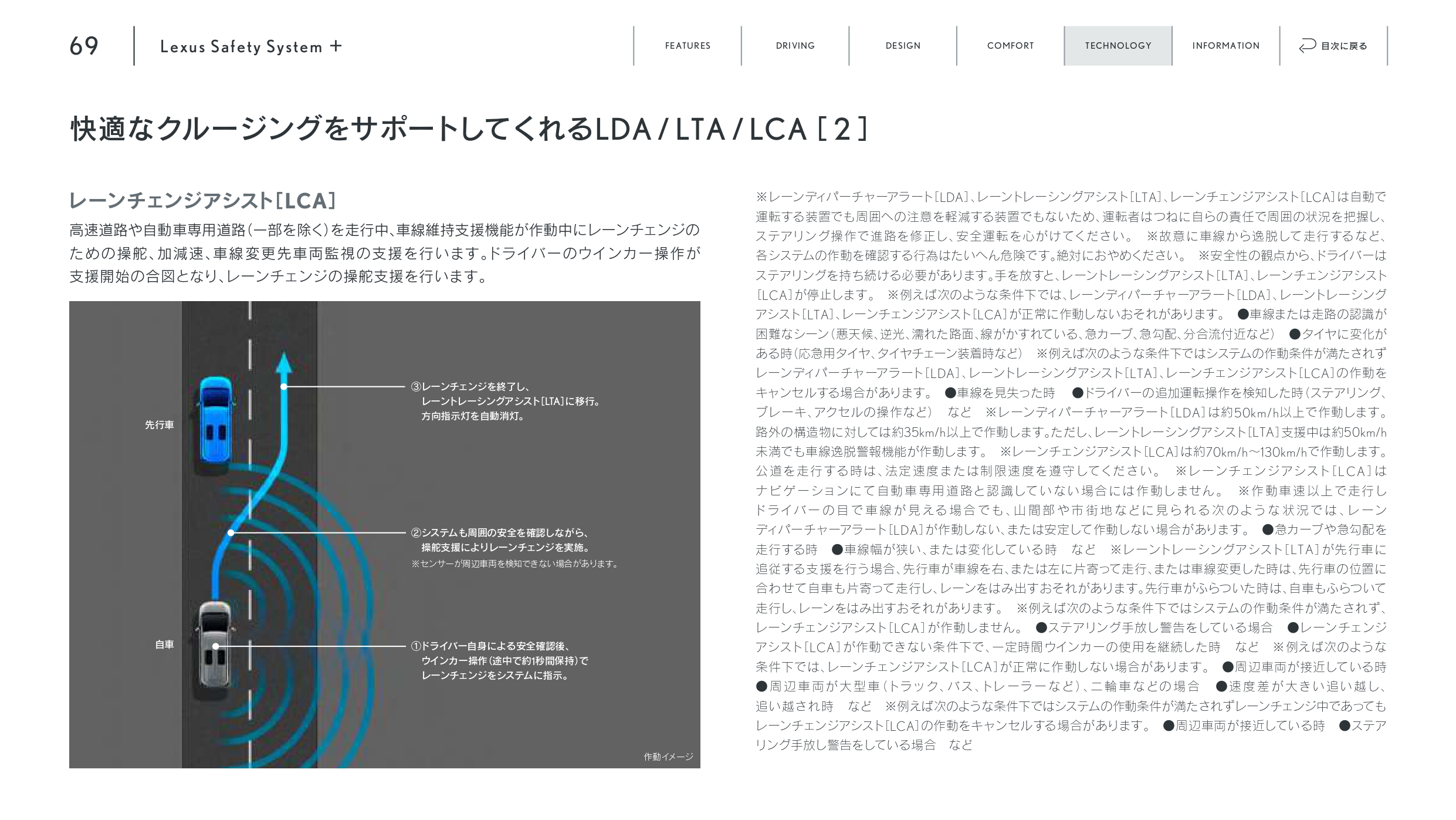This screenshot has width=1456, height=820.
Task: Click the blue preceding car icon
Action: (215, 420)
